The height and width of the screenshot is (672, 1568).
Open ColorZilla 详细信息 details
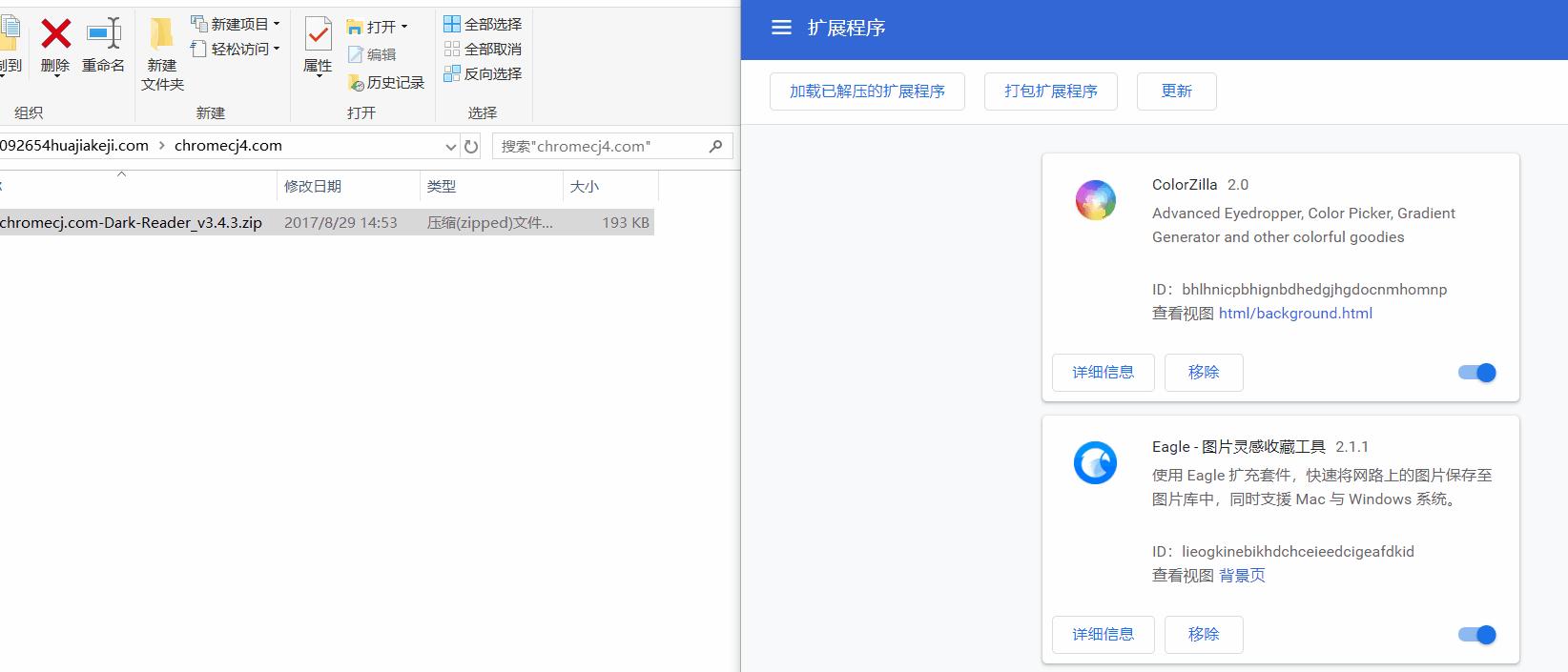click(1104, 373)
